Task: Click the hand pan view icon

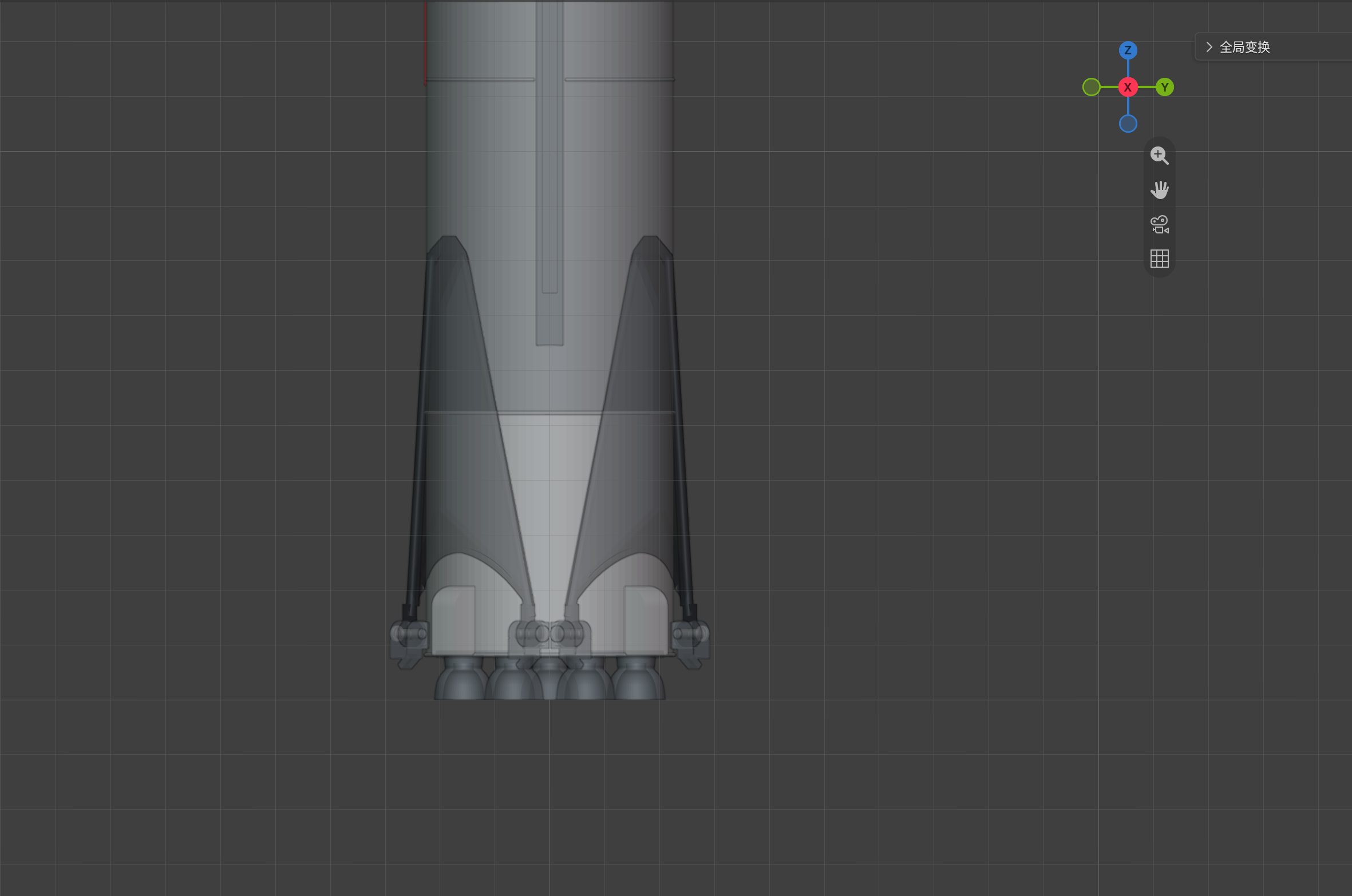Action: click(1159, 190)
